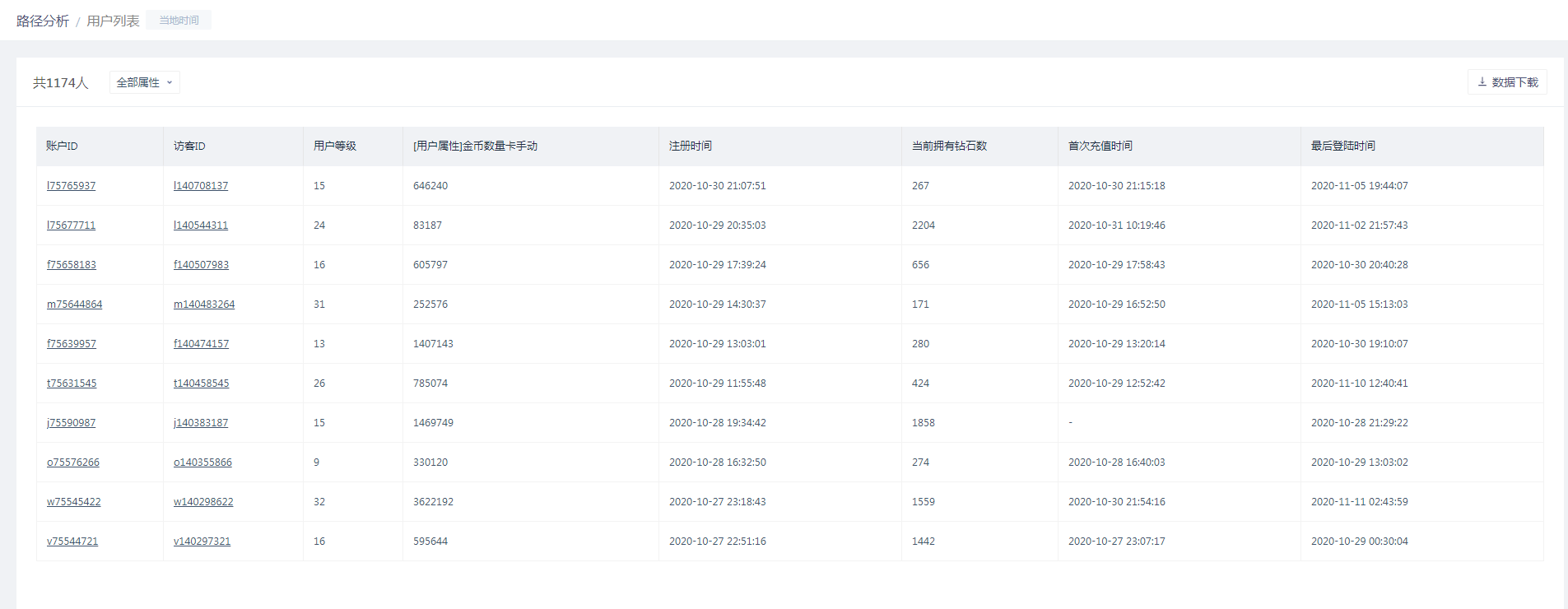Viewport: 1568px width, 609px height.
Task: Click the 首次充值时间 column header
Action: click(x=1100, y=146)
